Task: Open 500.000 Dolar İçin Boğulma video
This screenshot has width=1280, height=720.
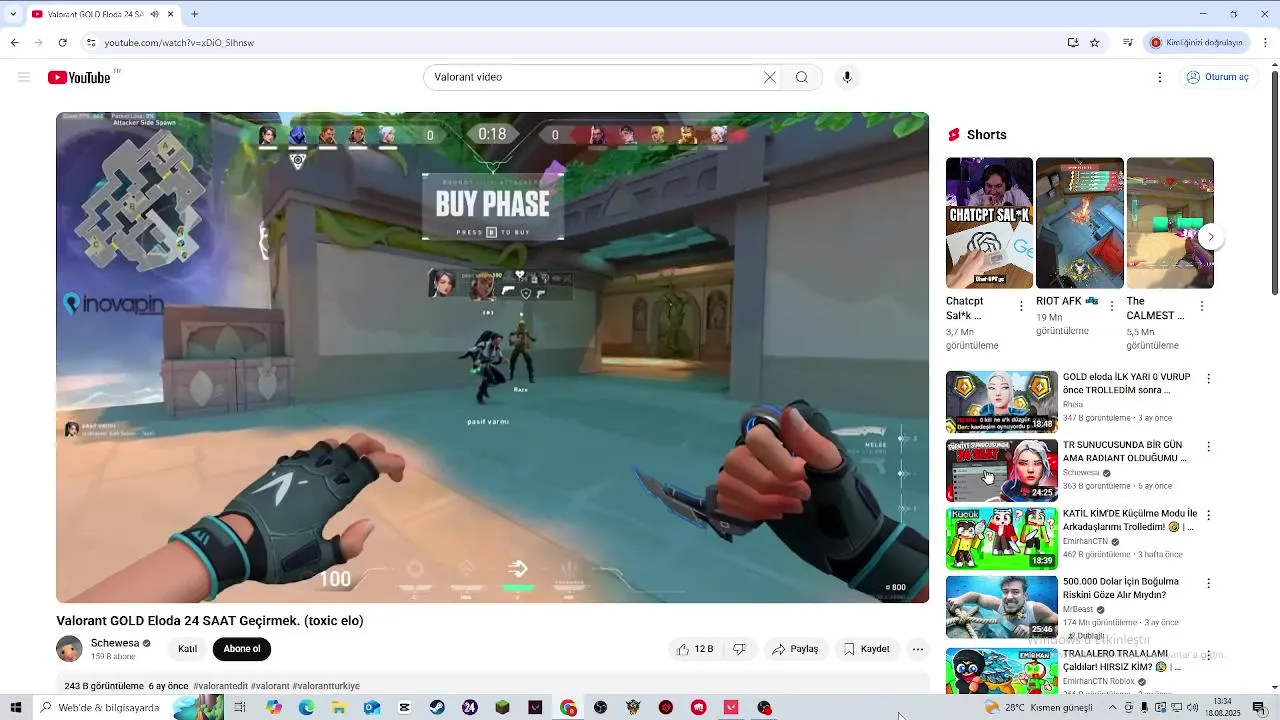Action: tap(1002, 606)
